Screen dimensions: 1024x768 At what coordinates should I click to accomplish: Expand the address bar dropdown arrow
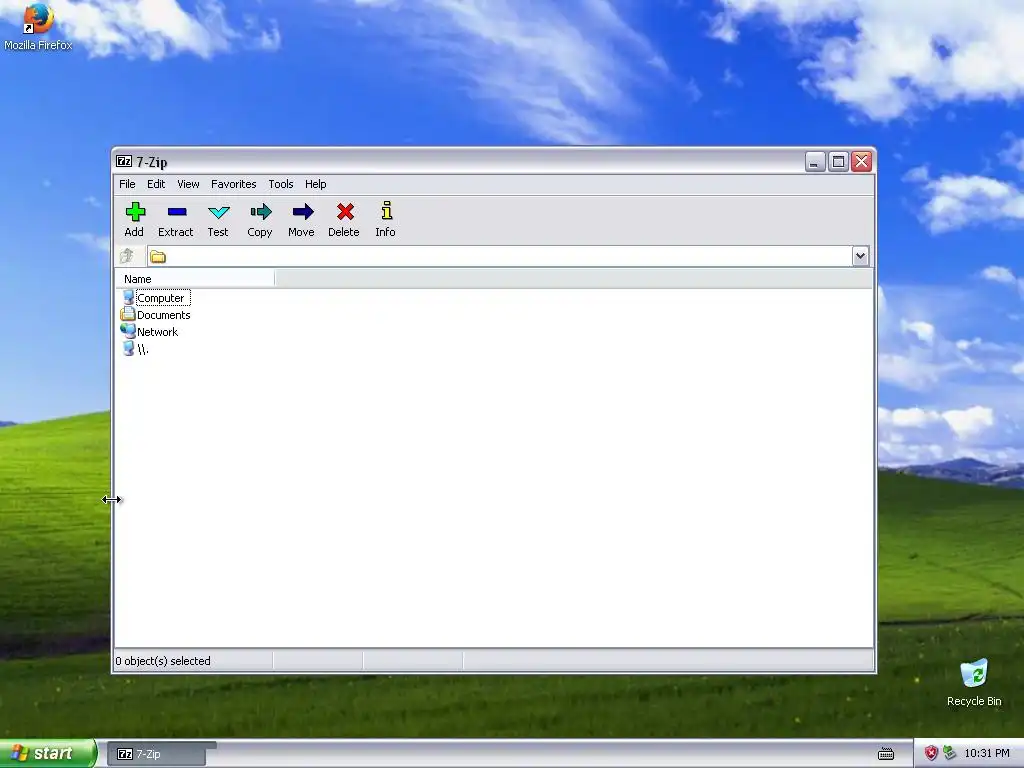pyautogui.click(x=860, y=256)
